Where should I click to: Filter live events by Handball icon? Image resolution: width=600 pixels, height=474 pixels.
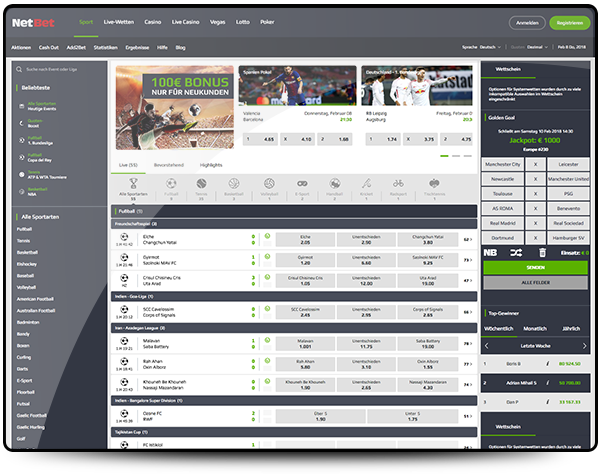pyautogui.click(x=334, y=184)
